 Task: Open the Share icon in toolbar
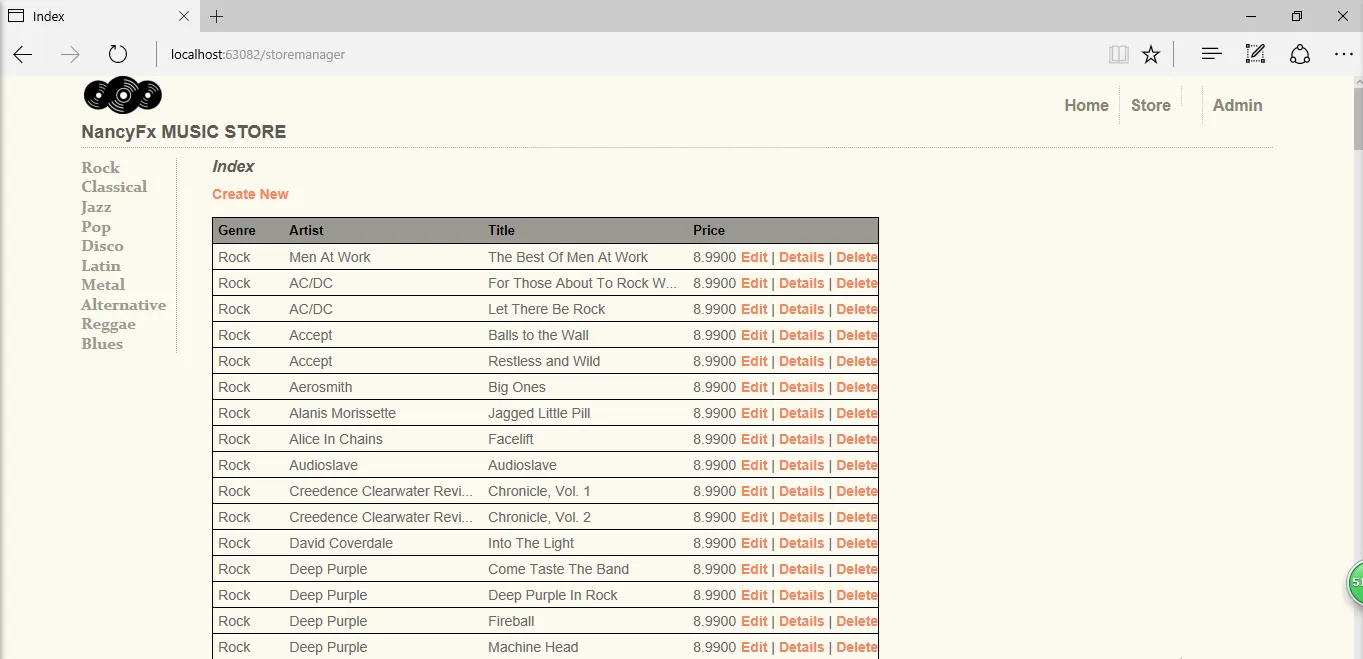1299,54
